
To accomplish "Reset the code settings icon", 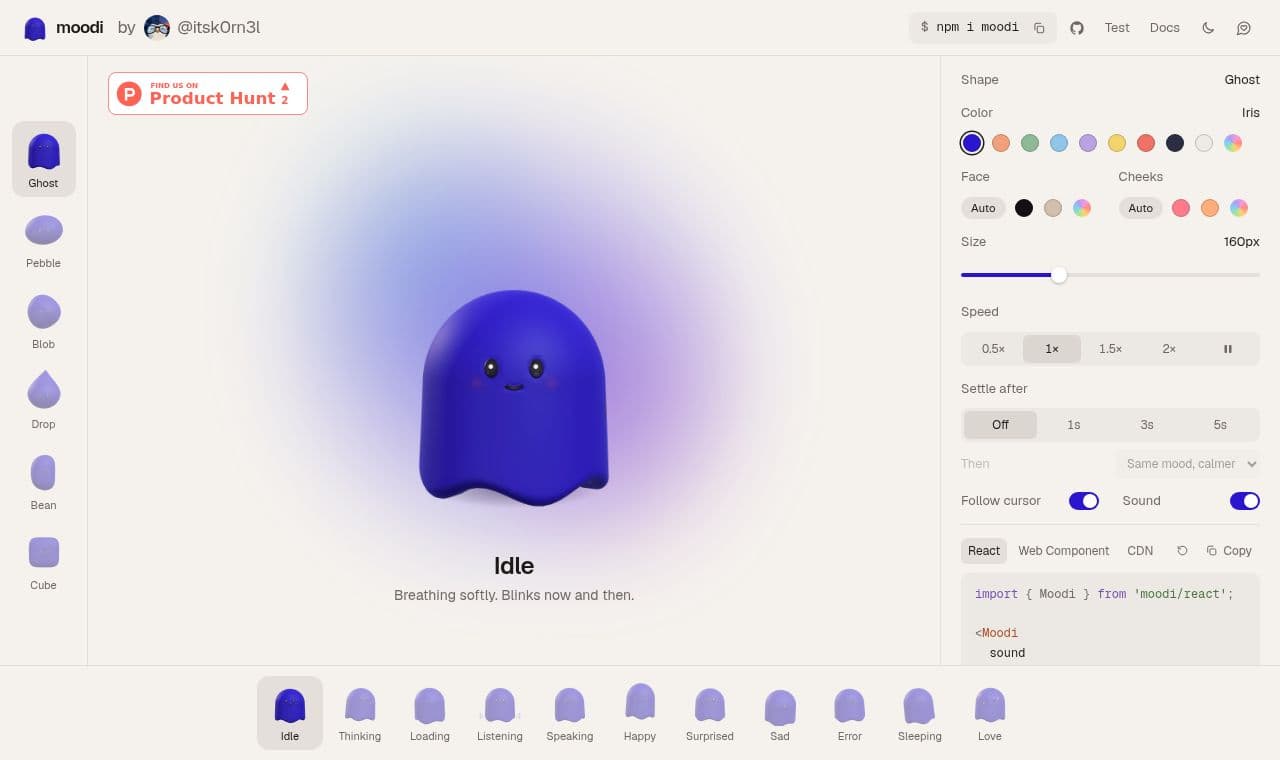I will tap(1183, 551).
